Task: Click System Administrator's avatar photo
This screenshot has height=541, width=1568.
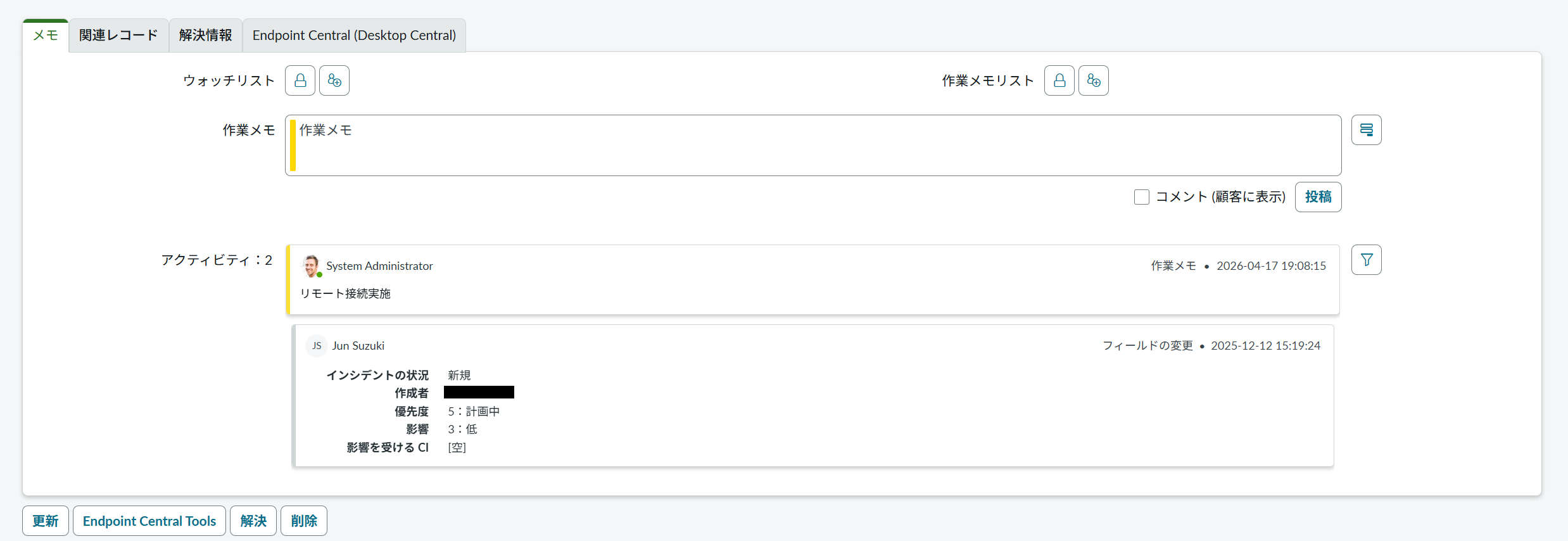Action: (311, 266)
